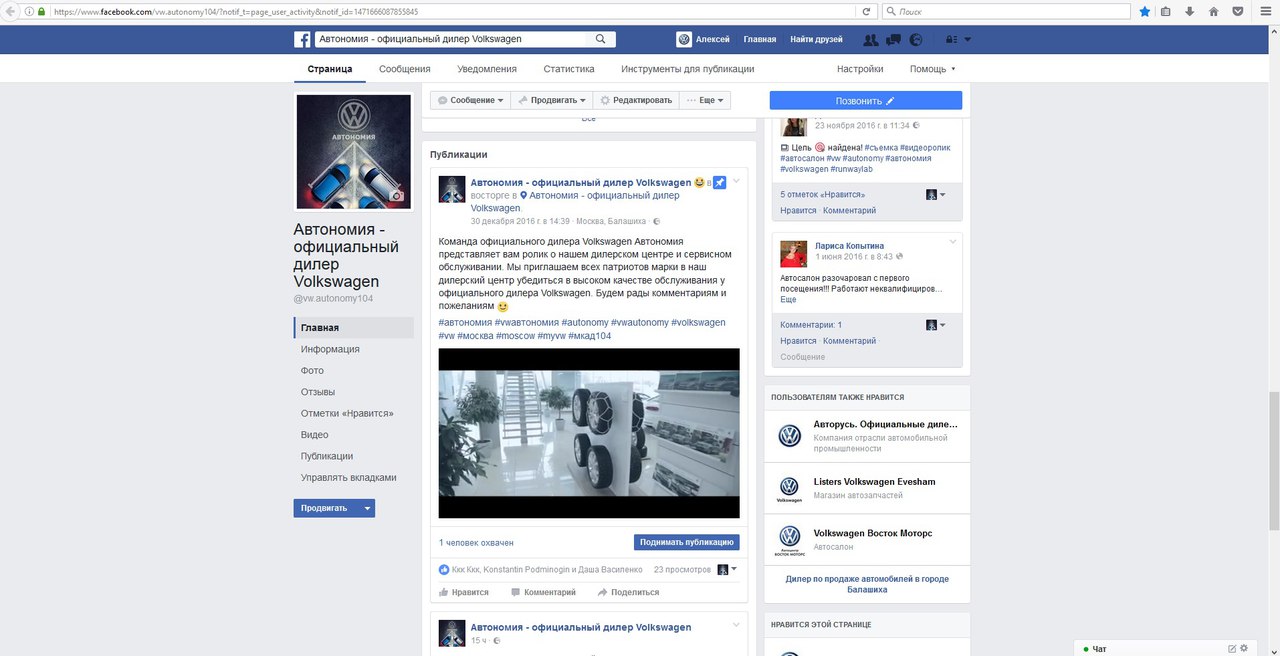The width and height of the screenshot is (1280, 656).
Task: Click the Еще link in Лариса's review
Action: click(x=788, y=300)
